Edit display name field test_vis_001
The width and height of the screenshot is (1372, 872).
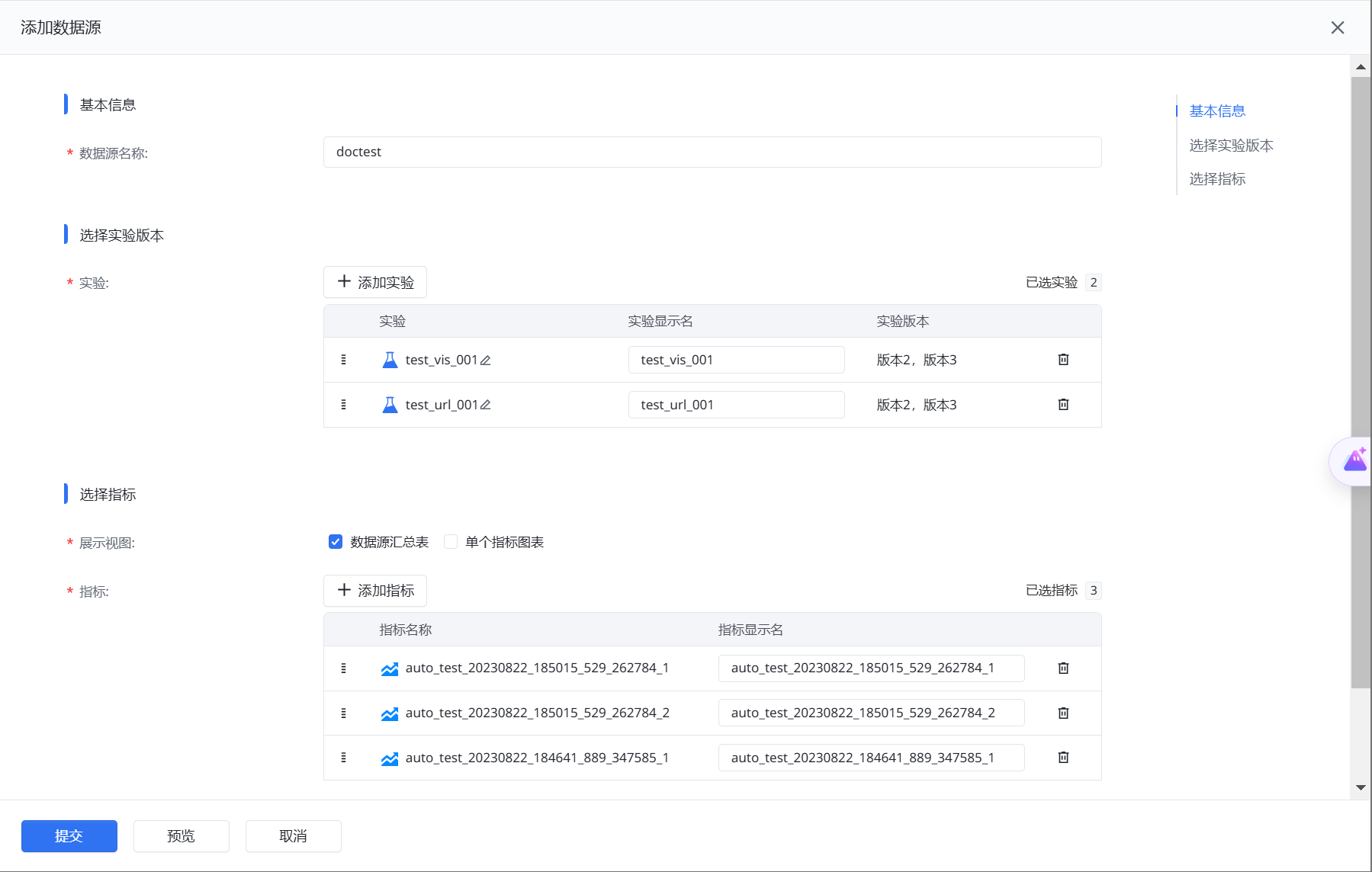737,360
